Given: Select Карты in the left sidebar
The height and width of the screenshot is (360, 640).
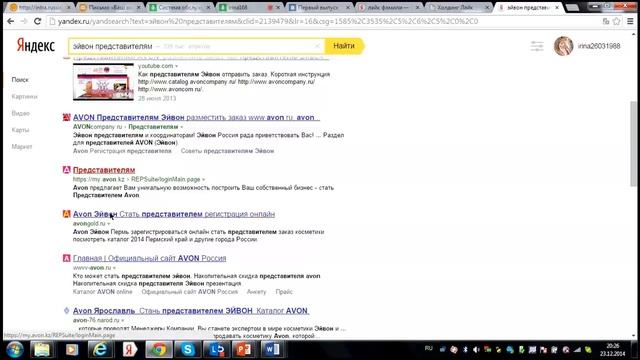Looking at the screenshot, I should [x=20, y=130].
